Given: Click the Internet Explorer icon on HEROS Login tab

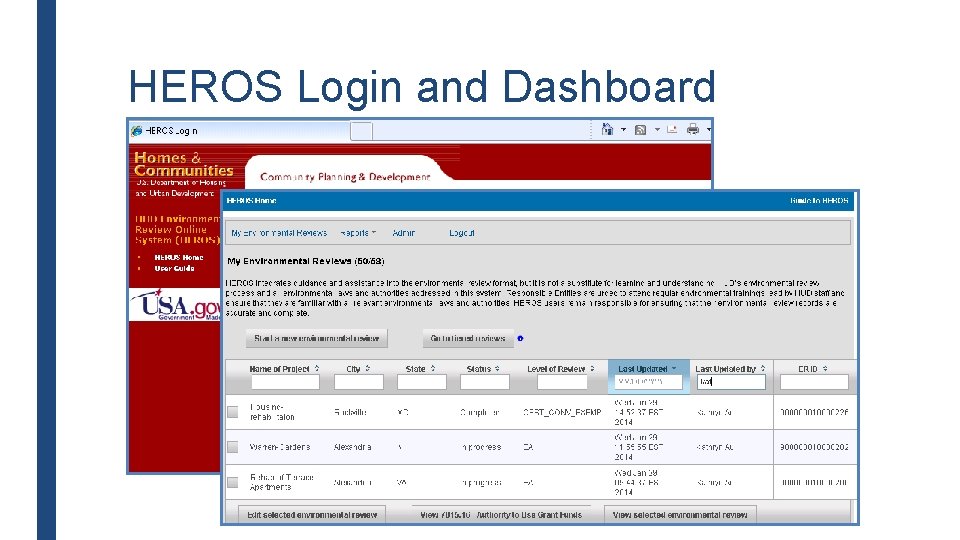Looking at the screenshot, I should (137, 130).
